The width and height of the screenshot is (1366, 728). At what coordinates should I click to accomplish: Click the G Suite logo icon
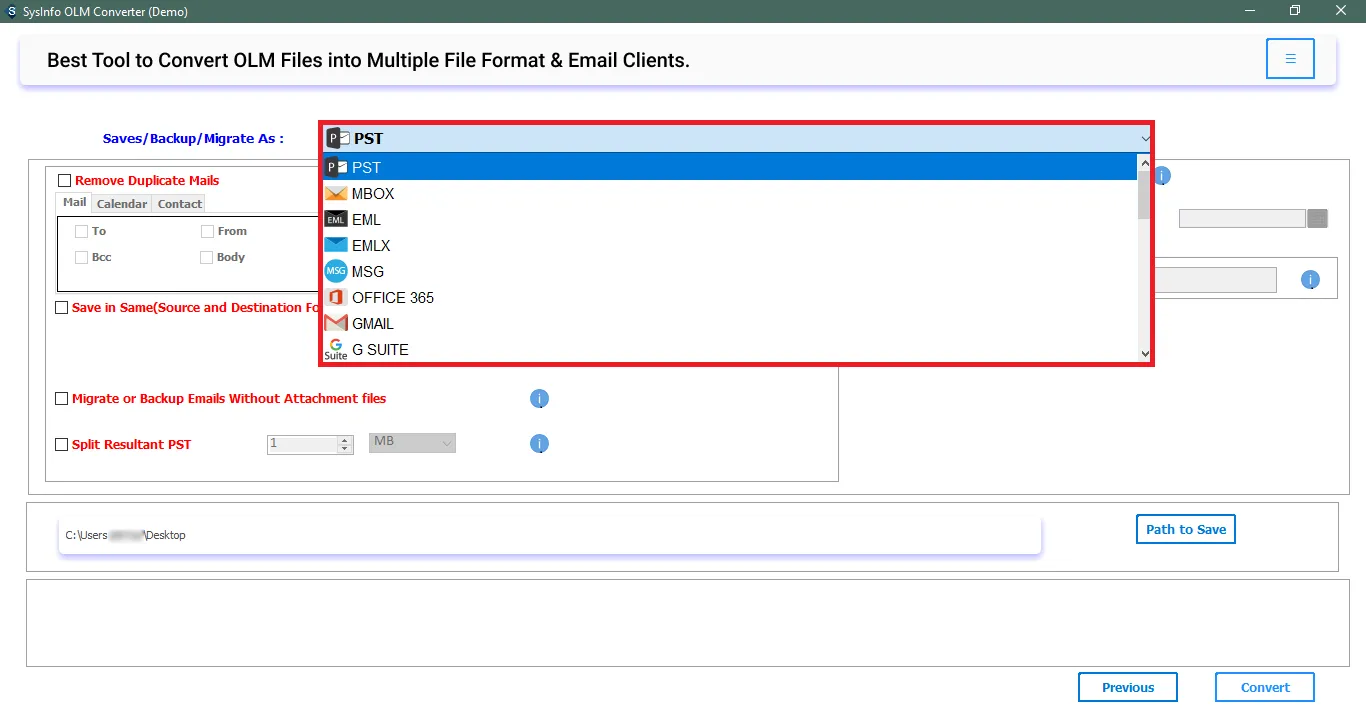[336, 350]
